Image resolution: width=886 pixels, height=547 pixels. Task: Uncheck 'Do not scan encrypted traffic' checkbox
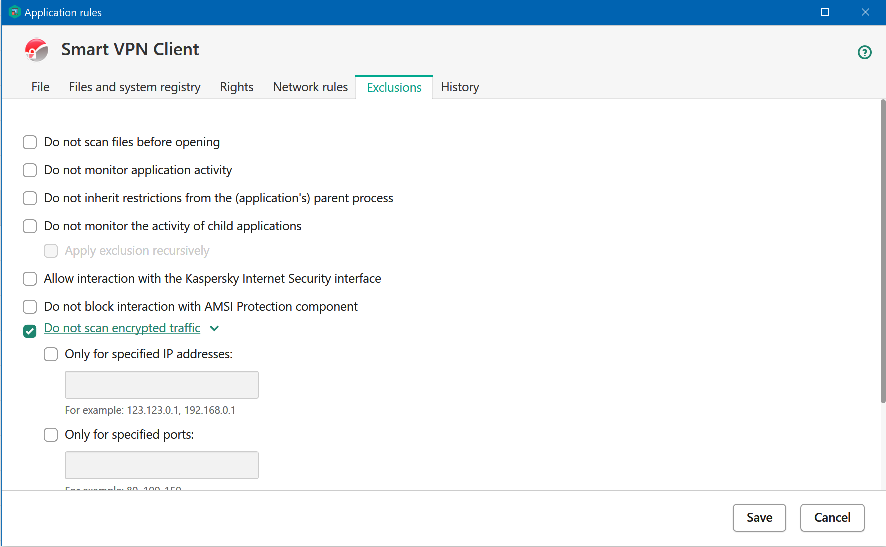[30, 331]
